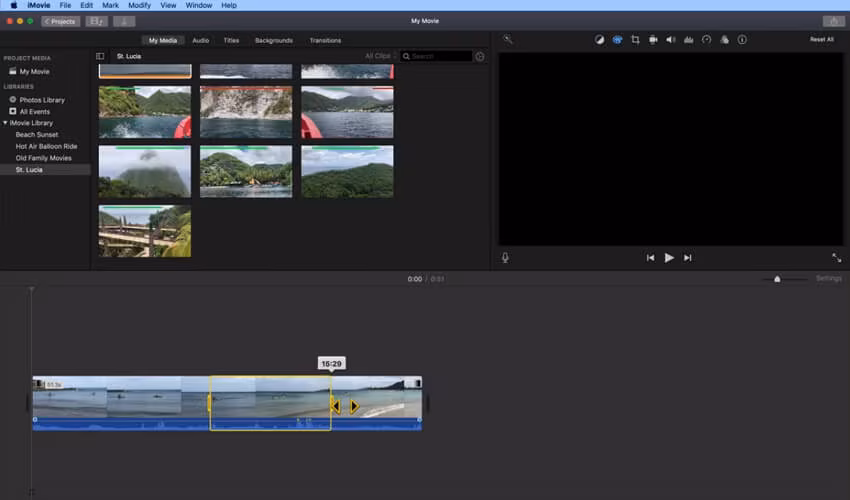
Task: Open the All Clips filter dropdown
Action: (x=379, y=56)
